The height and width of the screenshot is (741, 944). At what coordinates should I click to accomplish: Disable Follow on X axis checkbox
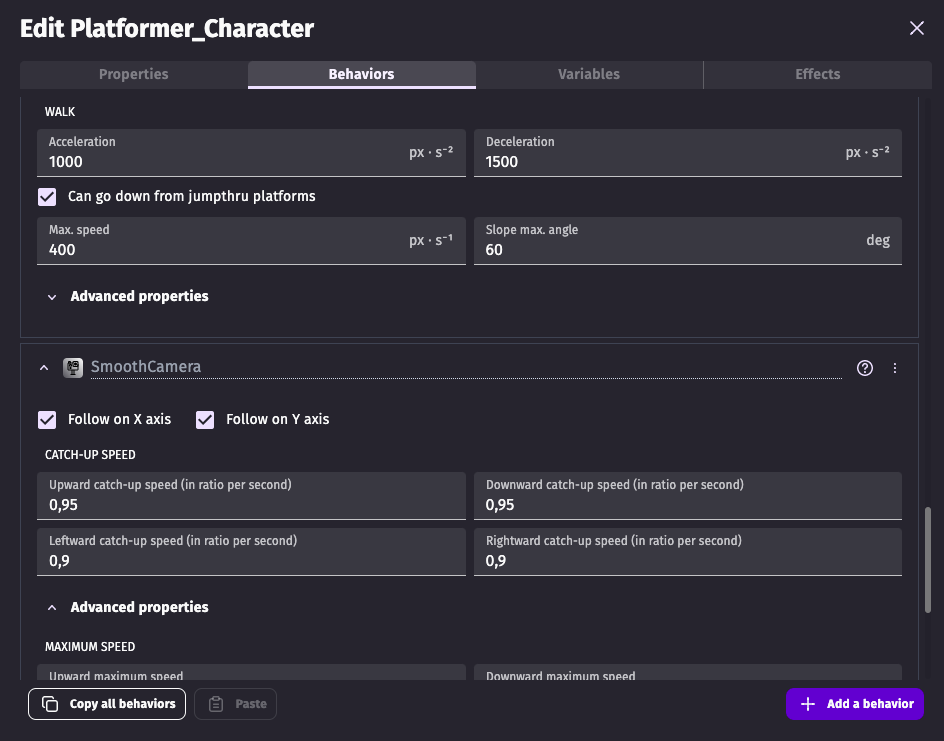click(x=47, y=420)
